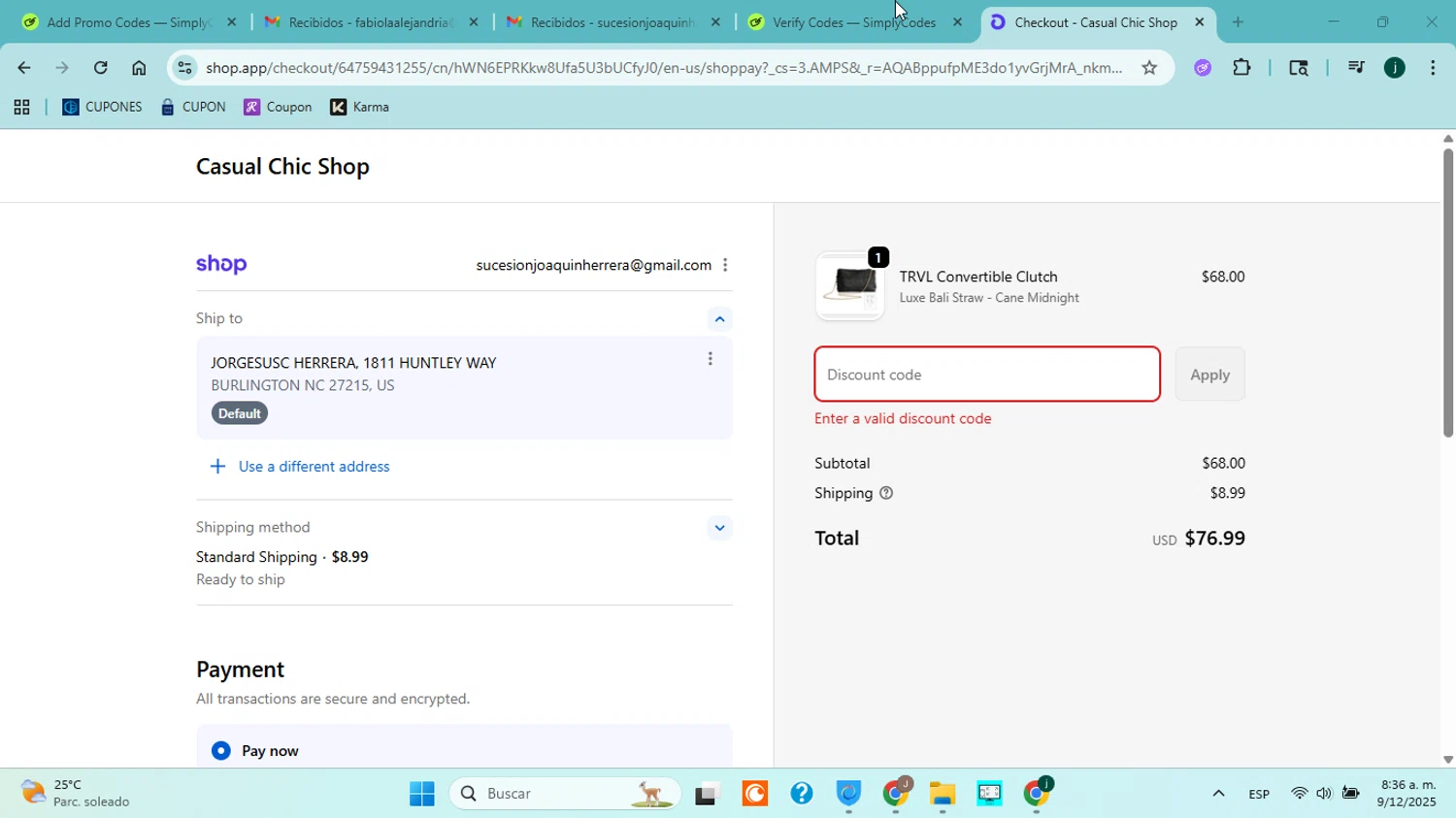The image size is (1456, 818).
Task: Click the Casual Chic Shop store title
Action: (x=282, y=166)
